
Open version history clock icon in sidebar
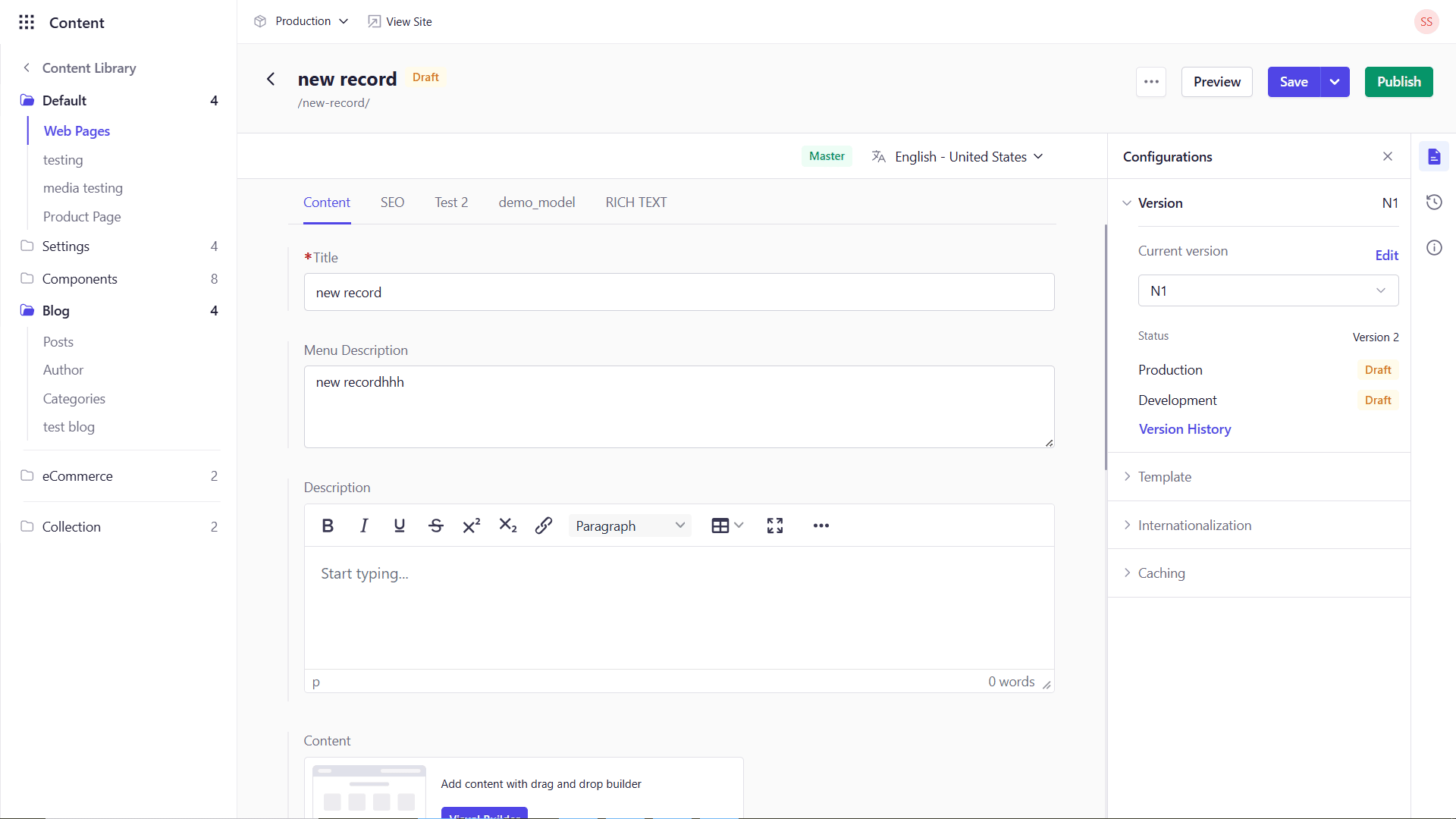point(1434,202)
